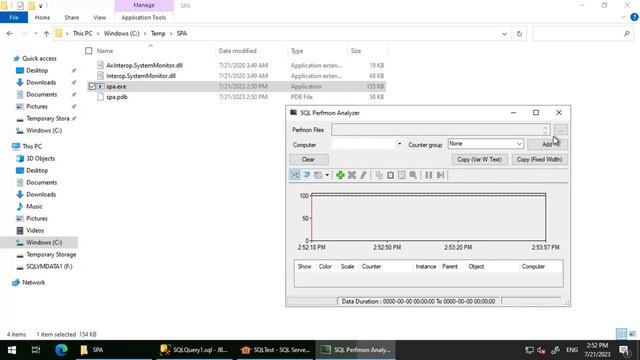This screenshot has height=360, width=640.
Task: Click Change Graph Type icon
Action: click(318, 175)
